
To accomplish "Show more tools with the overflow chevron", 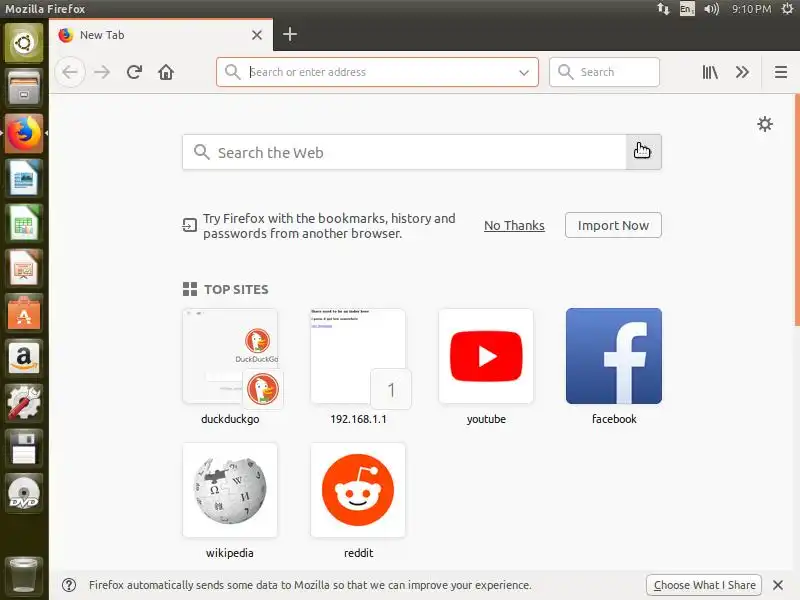I will pyautogui.click(x=742, y=72).
